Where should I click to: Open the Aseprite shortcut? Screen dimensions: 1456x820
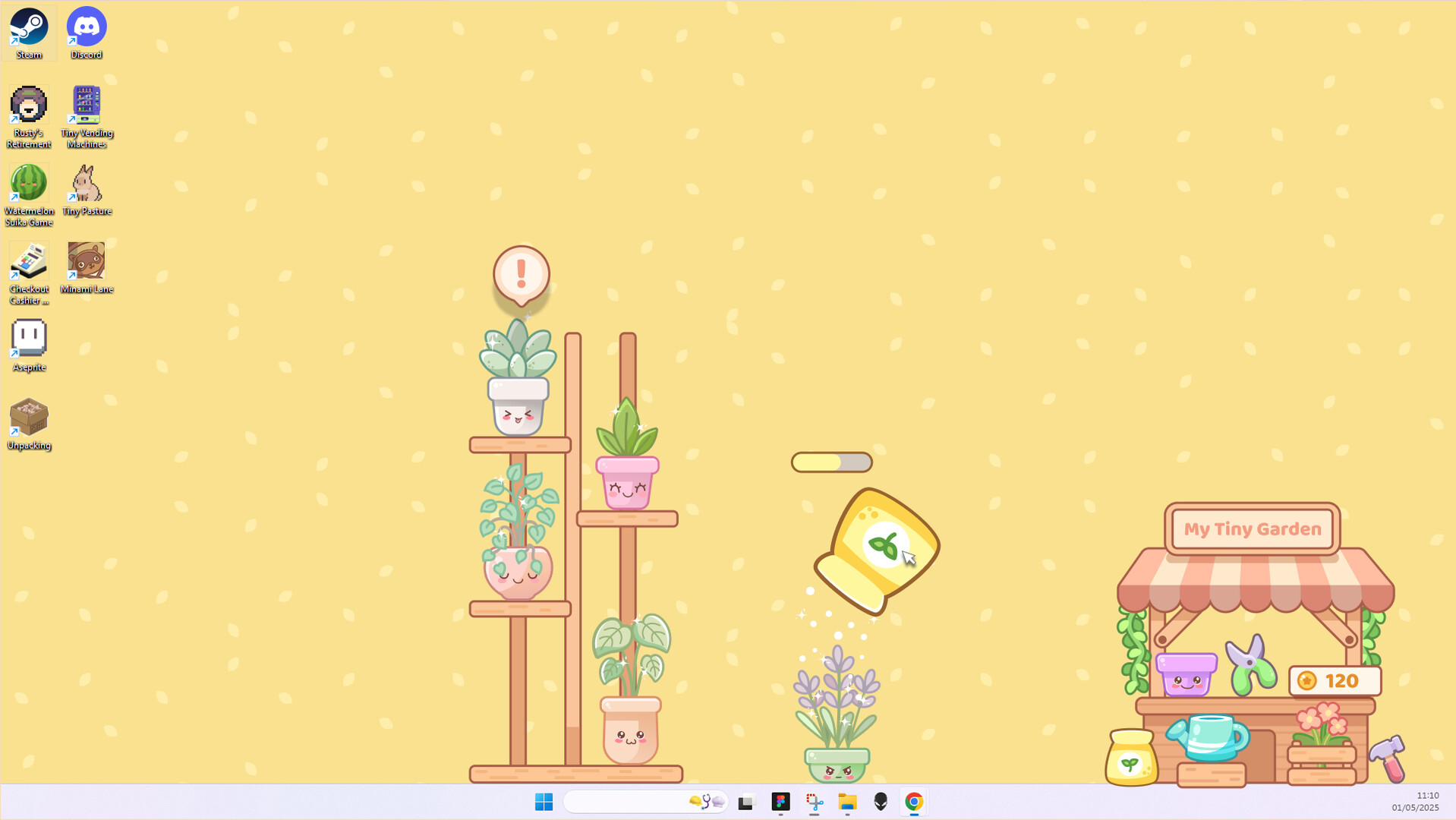29,346
